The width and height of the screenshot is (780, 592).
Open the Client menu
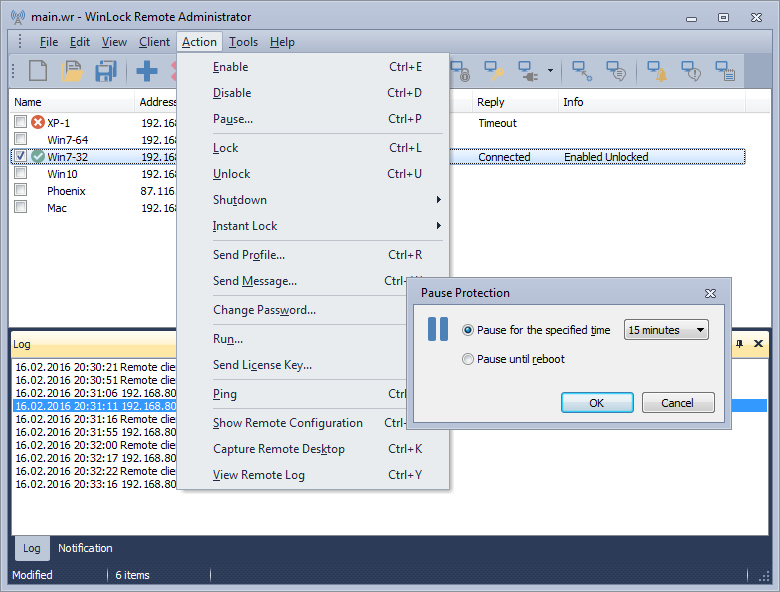[154, 42]
